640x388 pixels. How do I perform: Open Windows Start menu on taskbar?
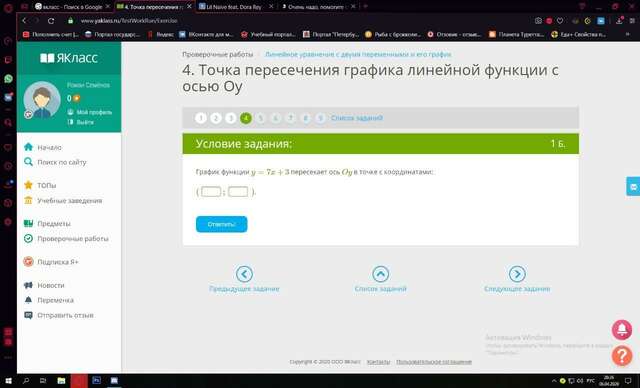pyautogui.click(x=8, y=381)
